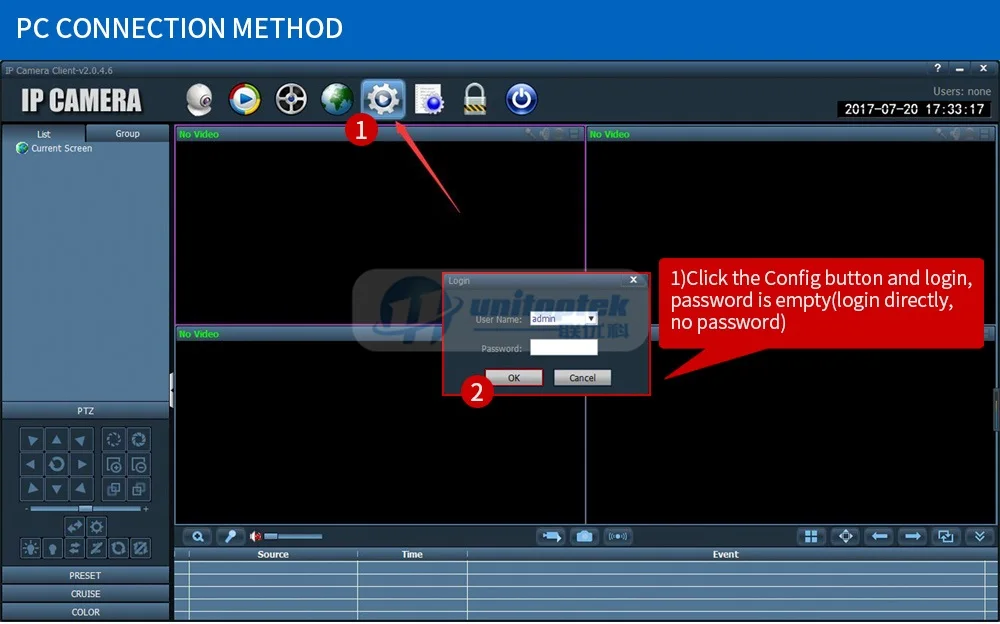Click the PTZ down-right diagonal arrow
This screenshot has width=1000, height=624.
(81, 489)
